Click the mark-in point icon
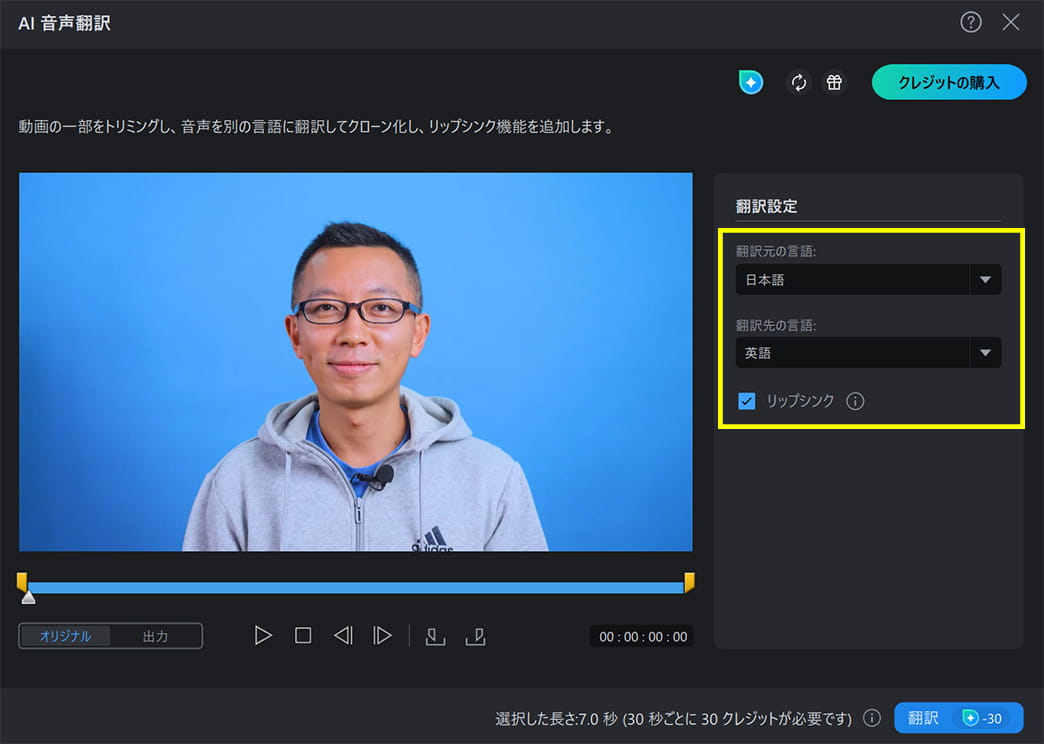The width and height of the screenshot is (1044, 744). [435, 635]
